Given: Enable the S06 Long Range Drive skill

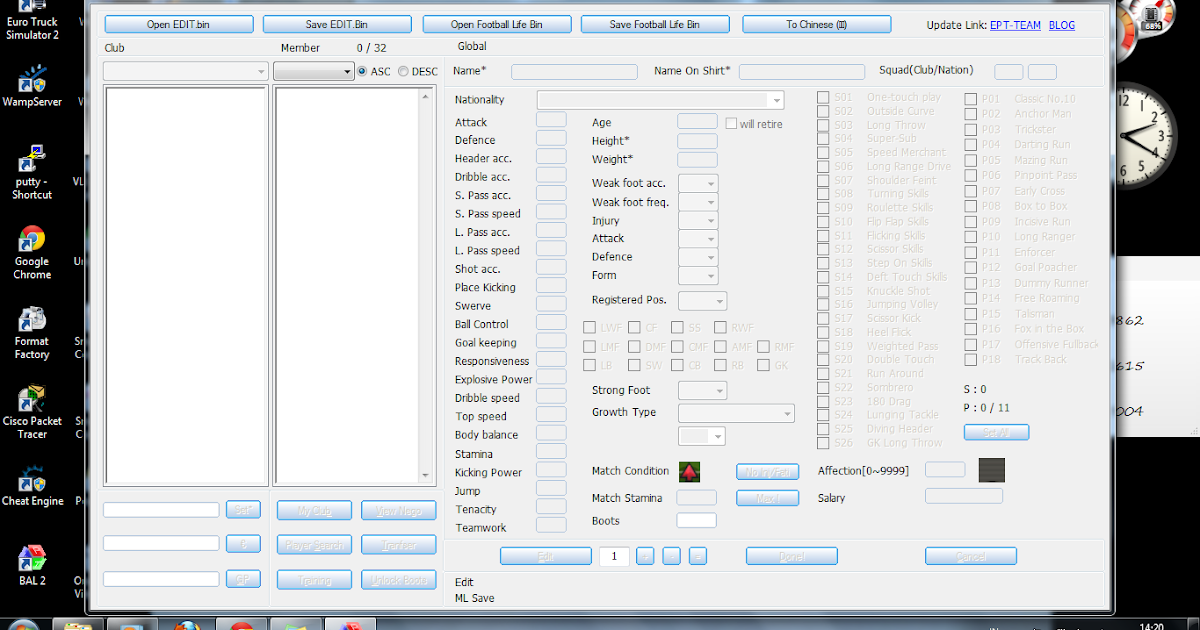Looking at the screenshot, I should [823, 167].
